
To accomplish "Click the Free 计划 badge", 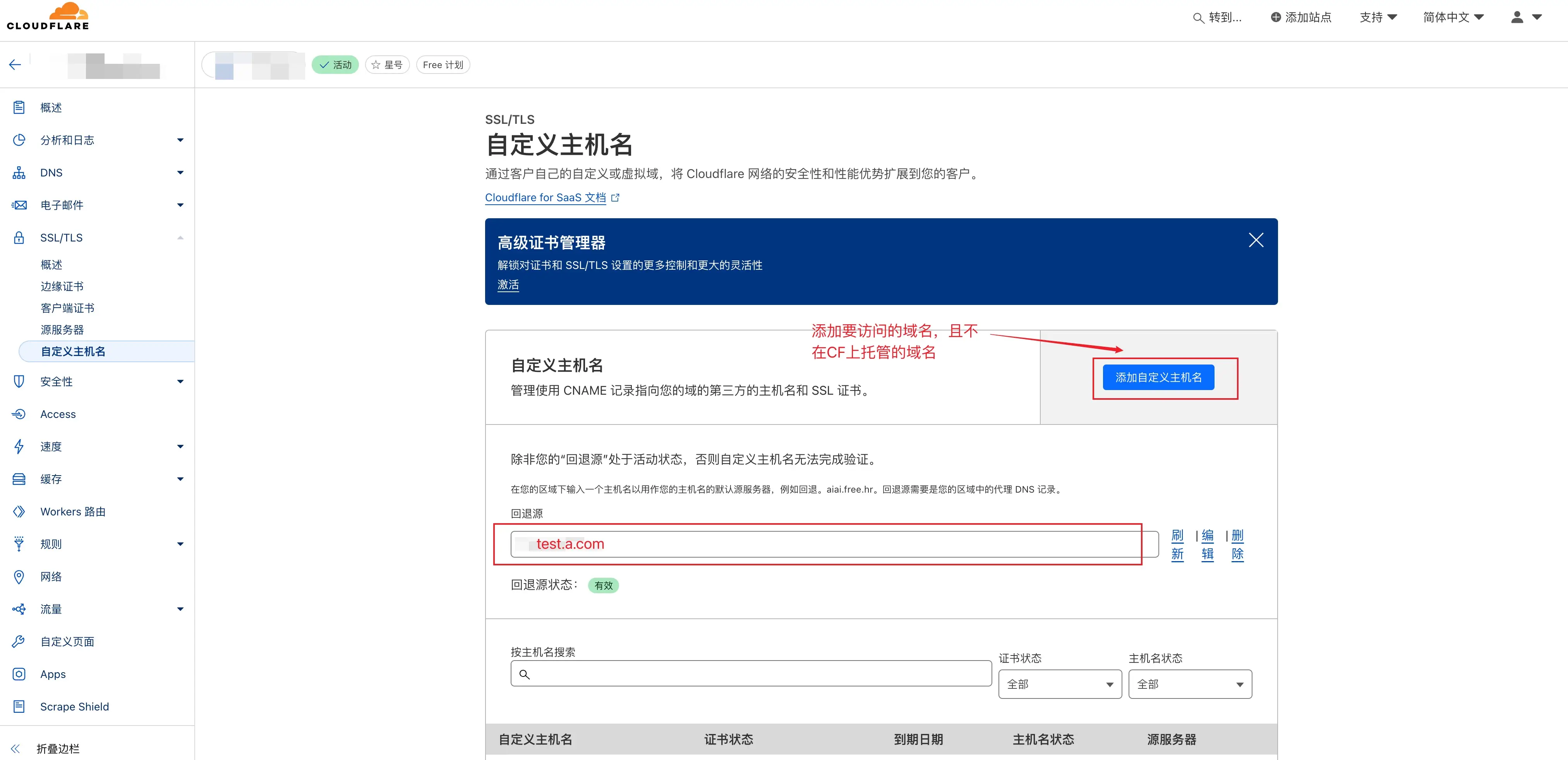I will 443,65.
